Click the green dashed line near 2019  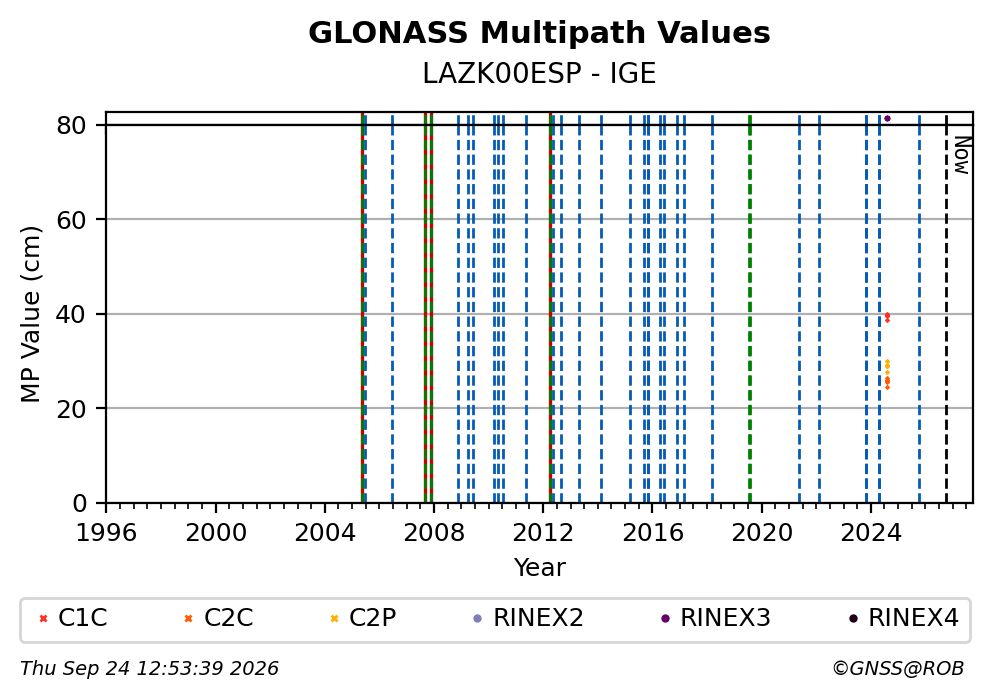click(750, 309)
